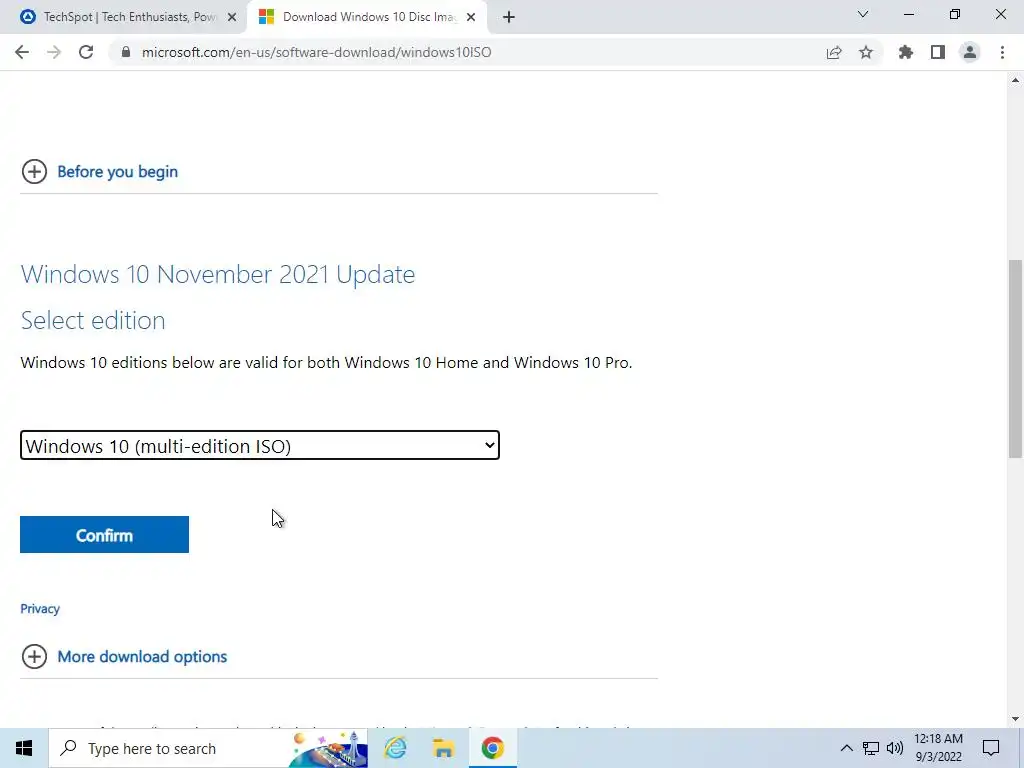Go back to the previous page
This screenshot has width=1024, height=768.
22,52
